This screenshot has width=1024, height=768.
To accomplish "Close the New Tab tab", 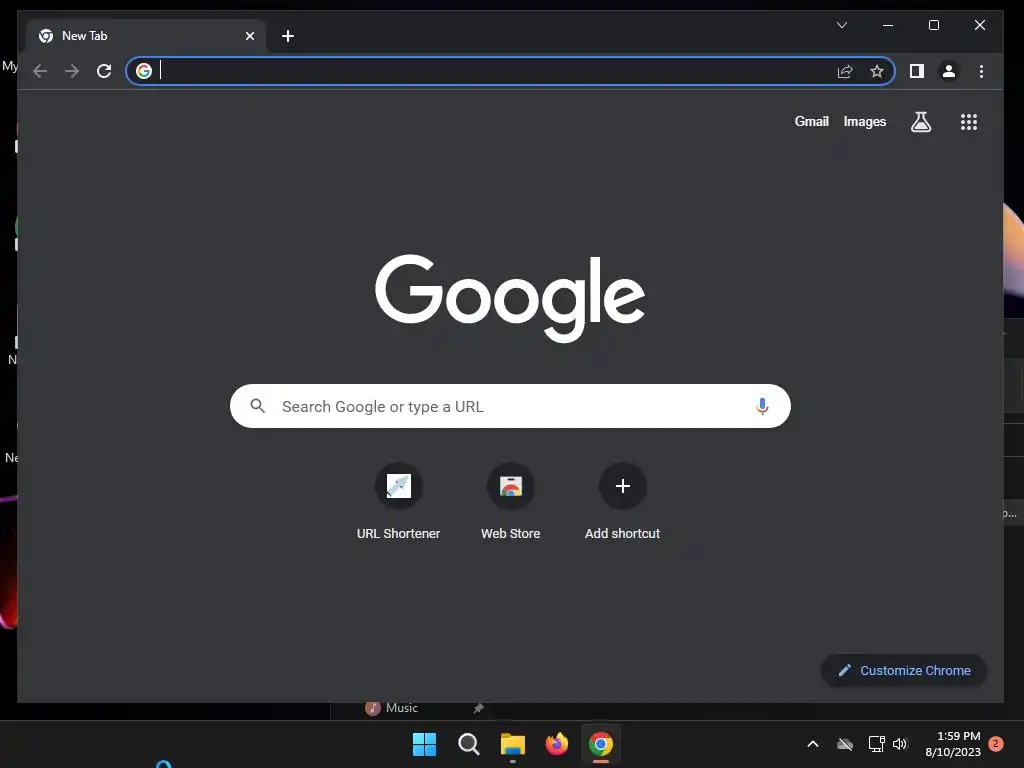I will coord(249,36).
